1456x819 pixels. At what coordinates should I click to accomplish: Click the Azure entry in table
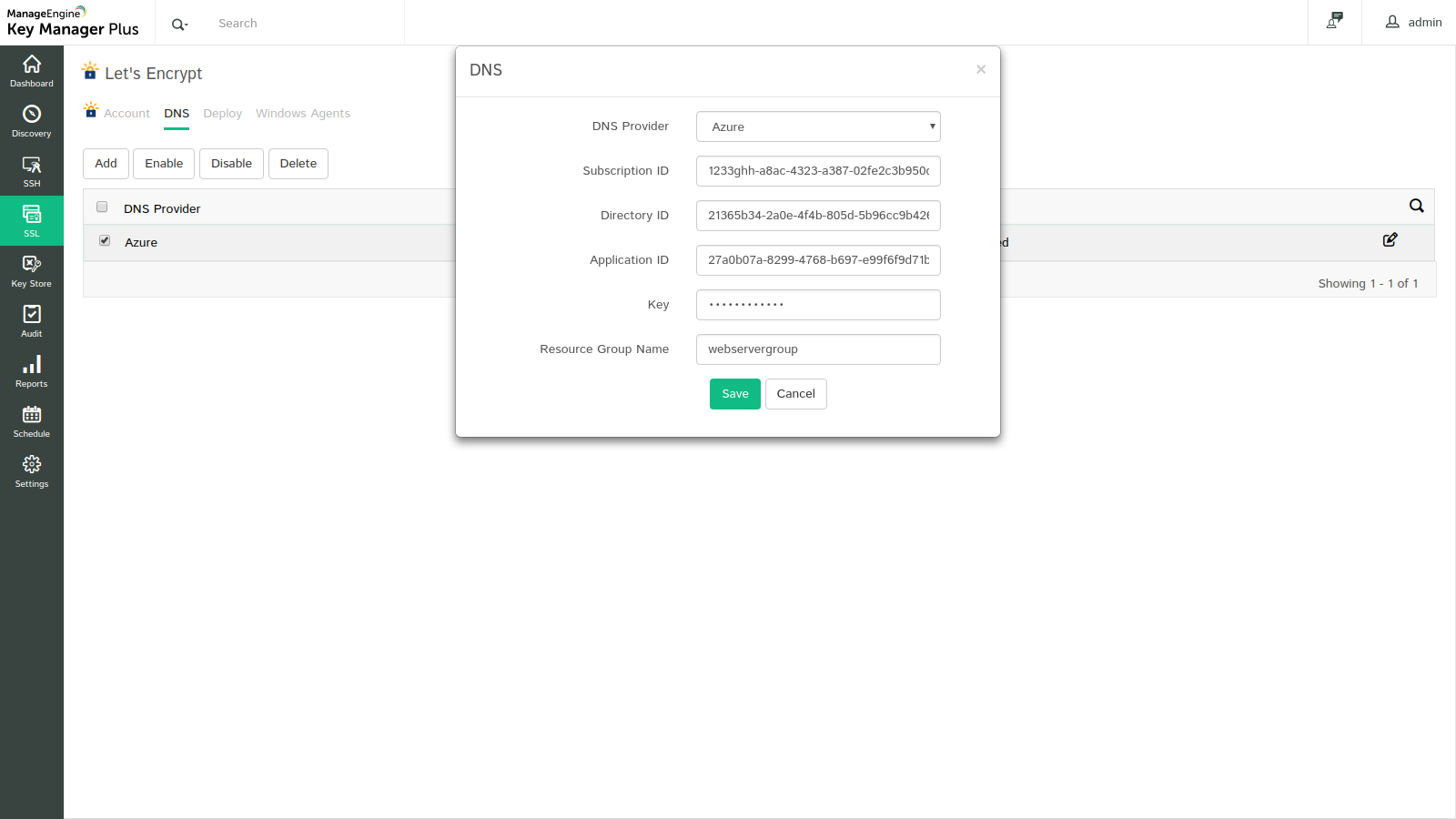(141, 243)
